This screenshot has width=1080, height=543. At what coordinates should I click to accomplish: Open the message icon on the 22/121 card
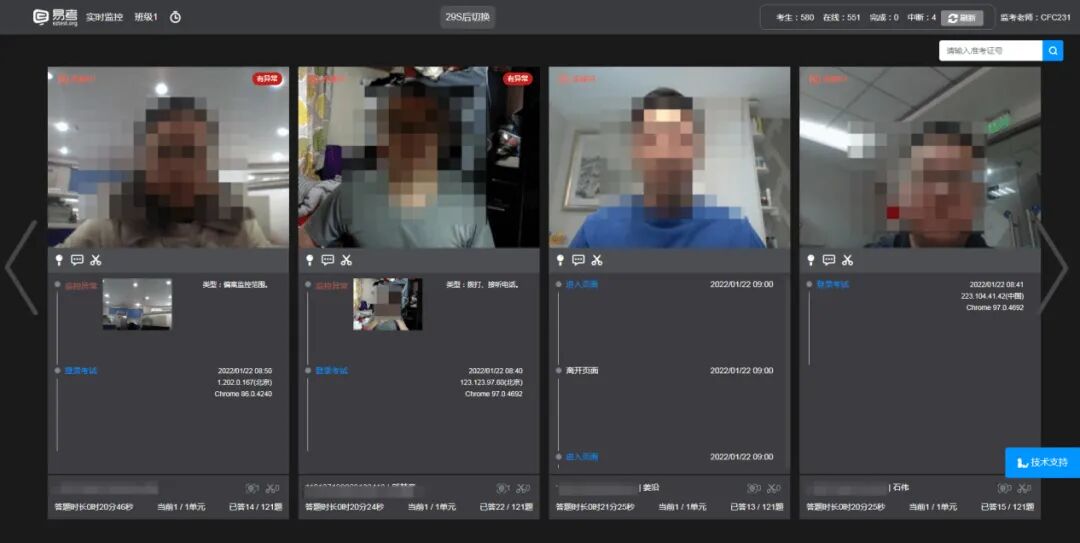tap(328, 260)
